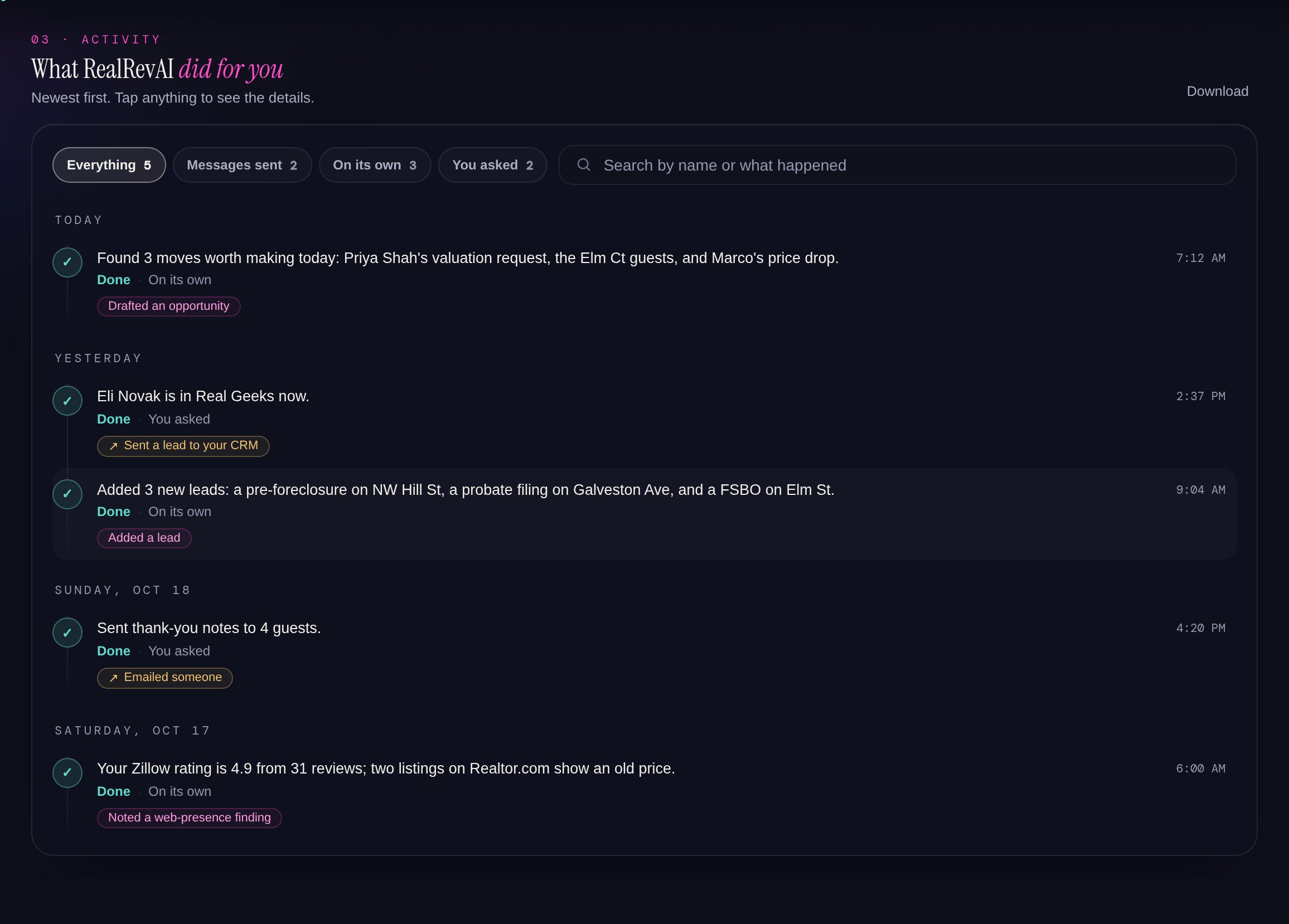Click the checkmark icon beside thank-you notes entry

(67, 633)
